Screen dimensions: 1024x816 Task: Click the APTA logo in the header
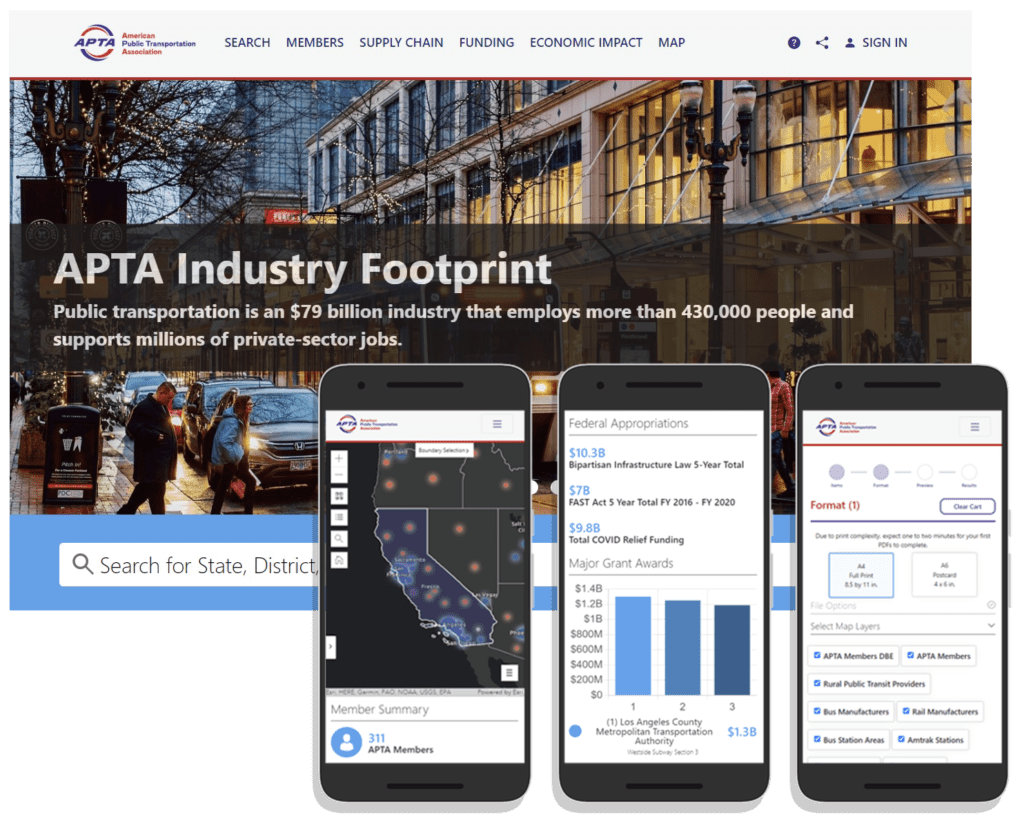pyautogui.click(x=135, y=42)
